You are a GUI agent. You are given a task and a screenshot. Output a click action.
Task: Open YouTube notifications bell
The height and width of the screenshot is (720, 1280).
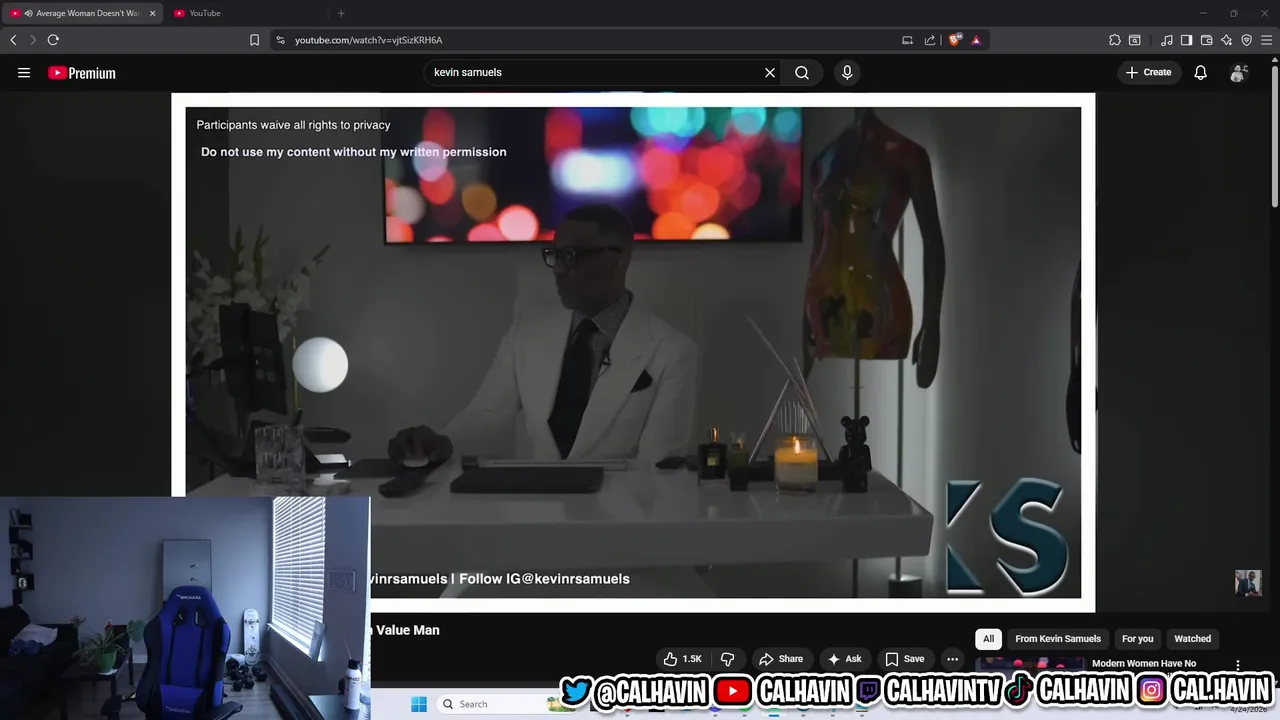[1200, 73]
